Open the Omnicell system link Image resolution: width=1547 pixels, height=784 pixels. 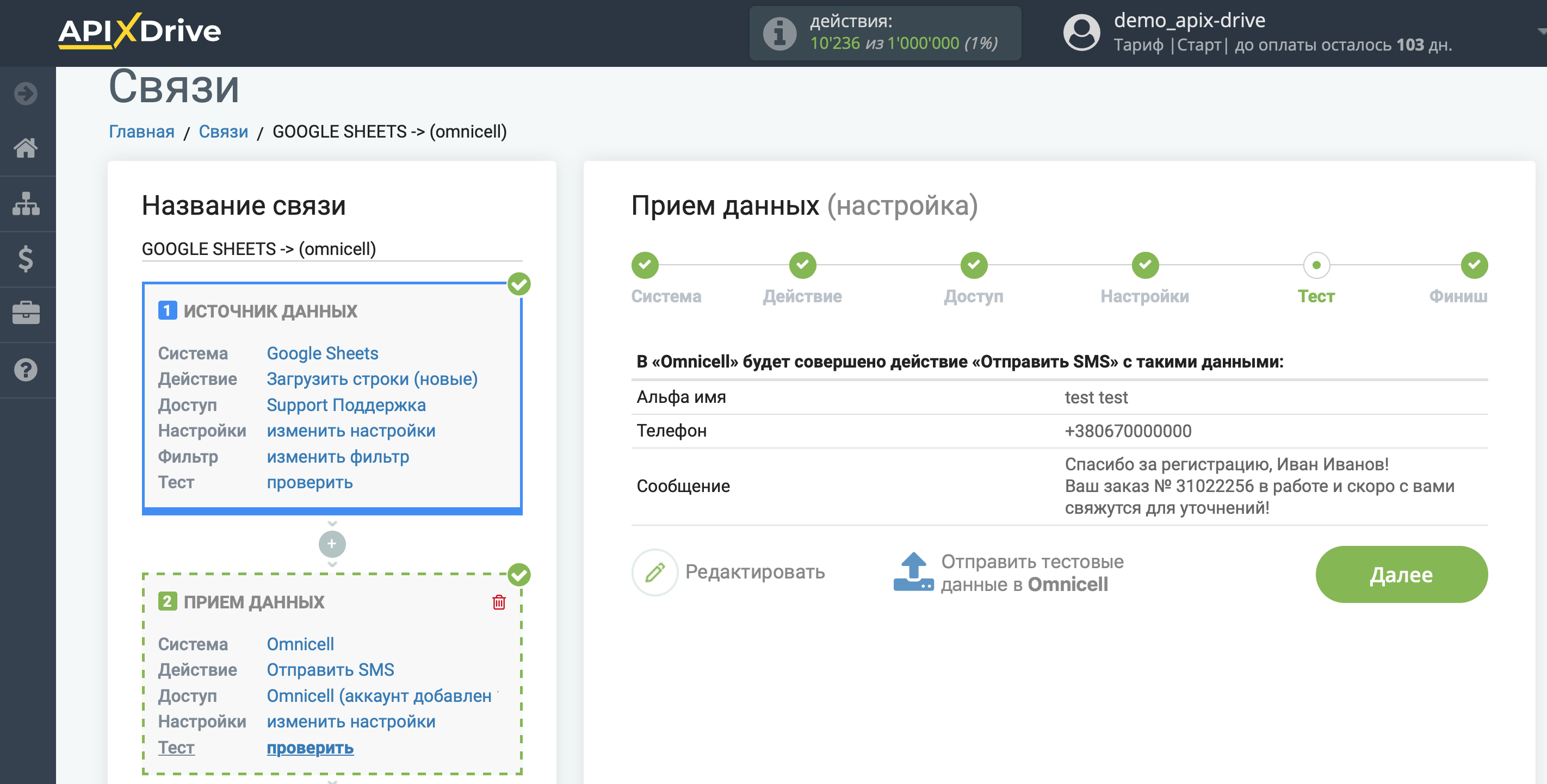point(300,644)
